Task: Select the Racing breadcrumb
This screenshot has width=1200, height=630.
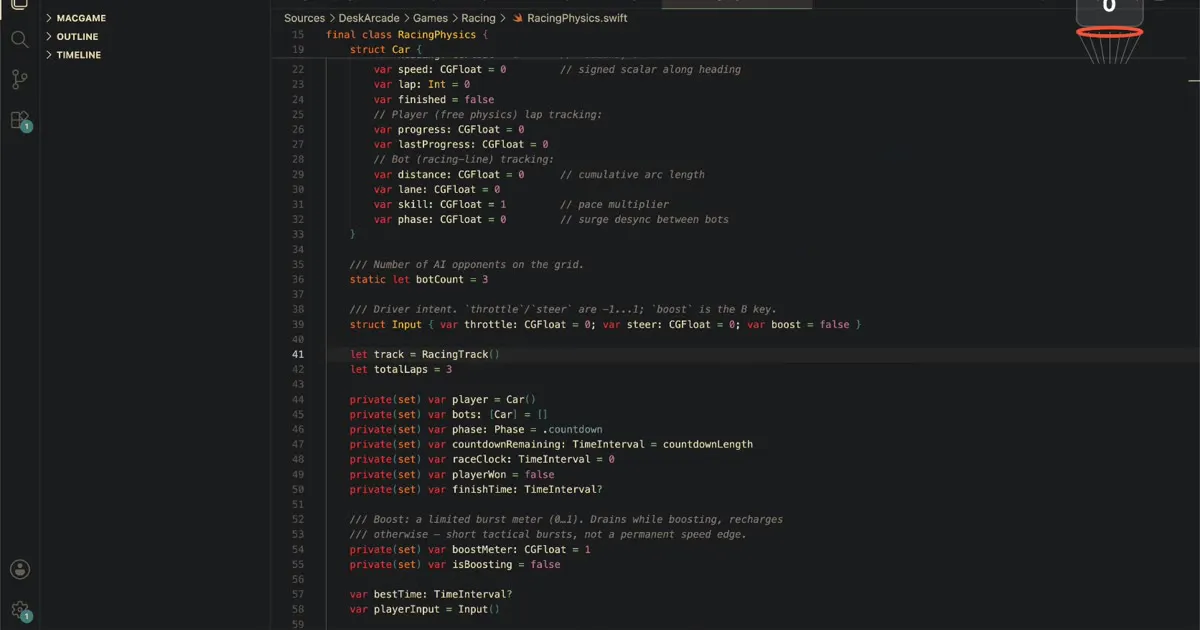Action: [x=478, y=18]
